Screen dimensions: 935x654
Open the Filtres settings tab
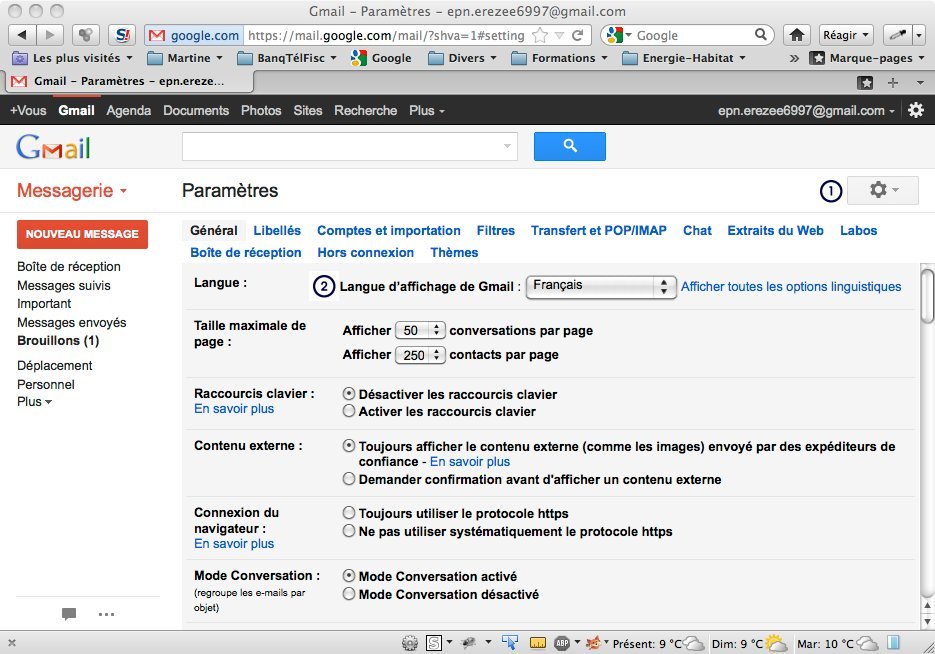[x=496, y=231]
